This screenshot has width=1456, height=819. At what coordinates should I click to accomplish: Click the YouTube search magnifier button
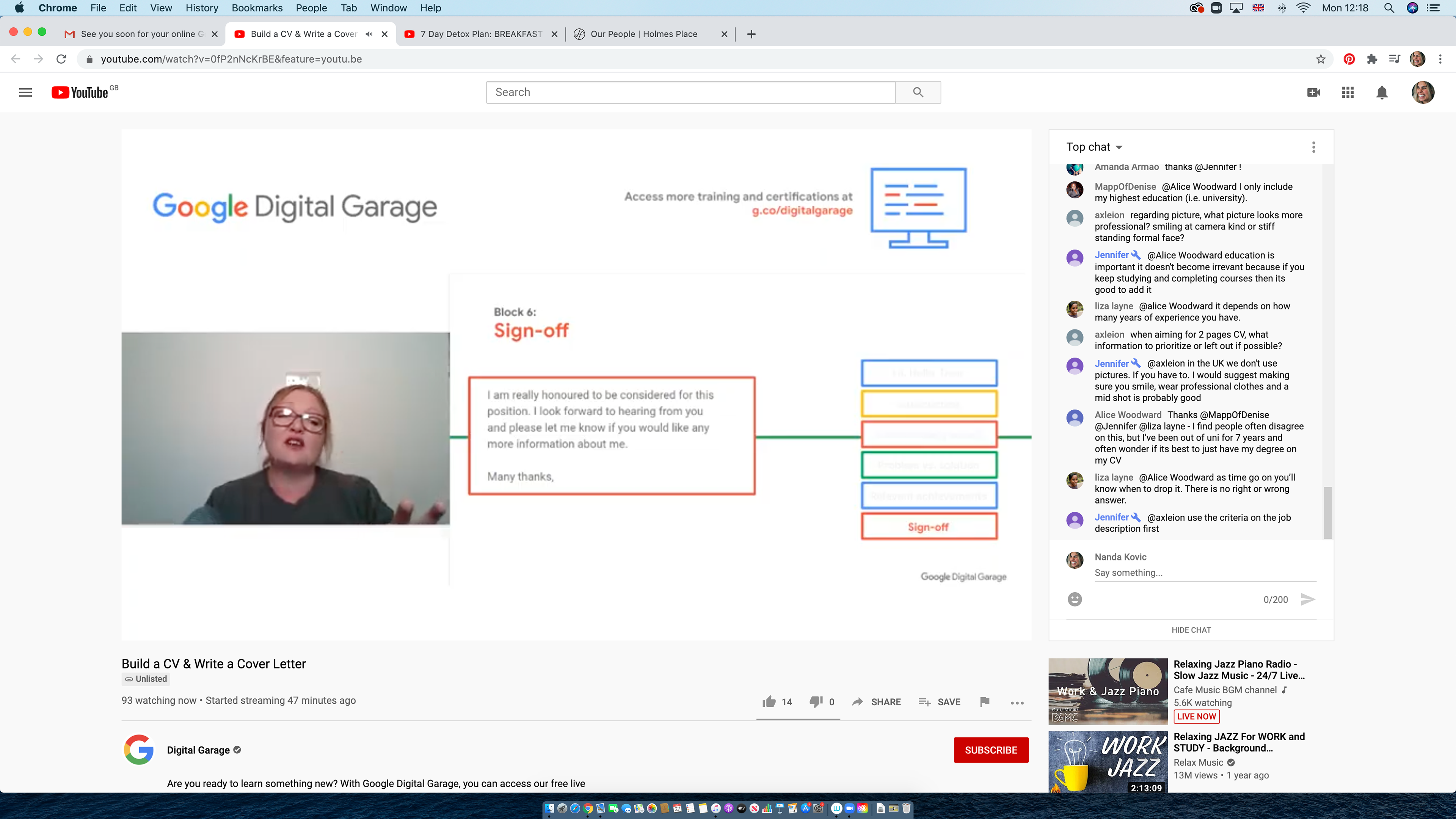pos(918,92)
